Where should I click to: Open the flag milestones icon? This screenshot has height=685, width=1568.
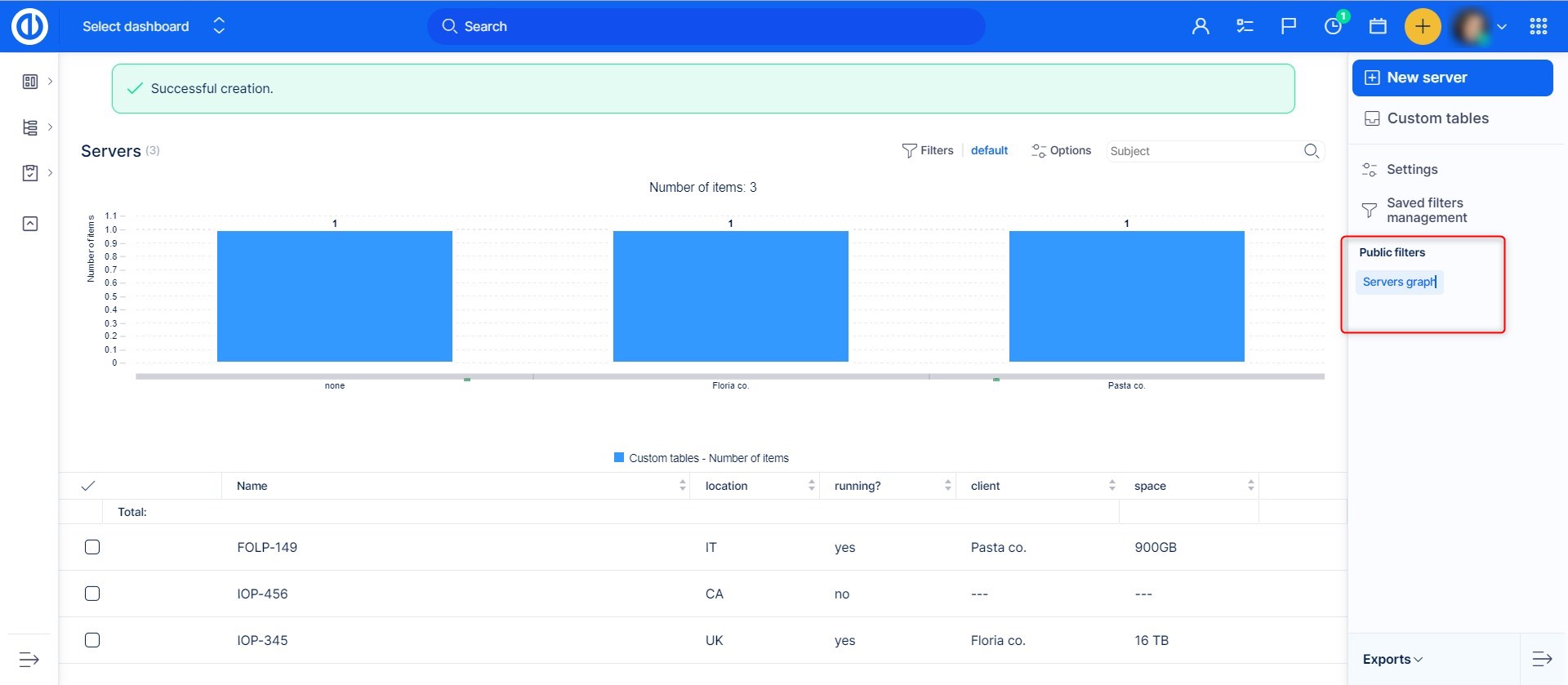(1289, 26)
